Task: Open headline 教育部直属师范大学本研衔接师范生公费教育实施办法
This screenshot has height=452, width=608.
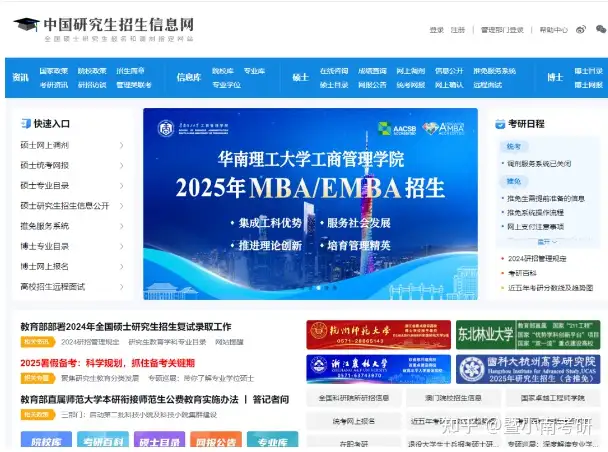Action: click(x=130, y=400)
